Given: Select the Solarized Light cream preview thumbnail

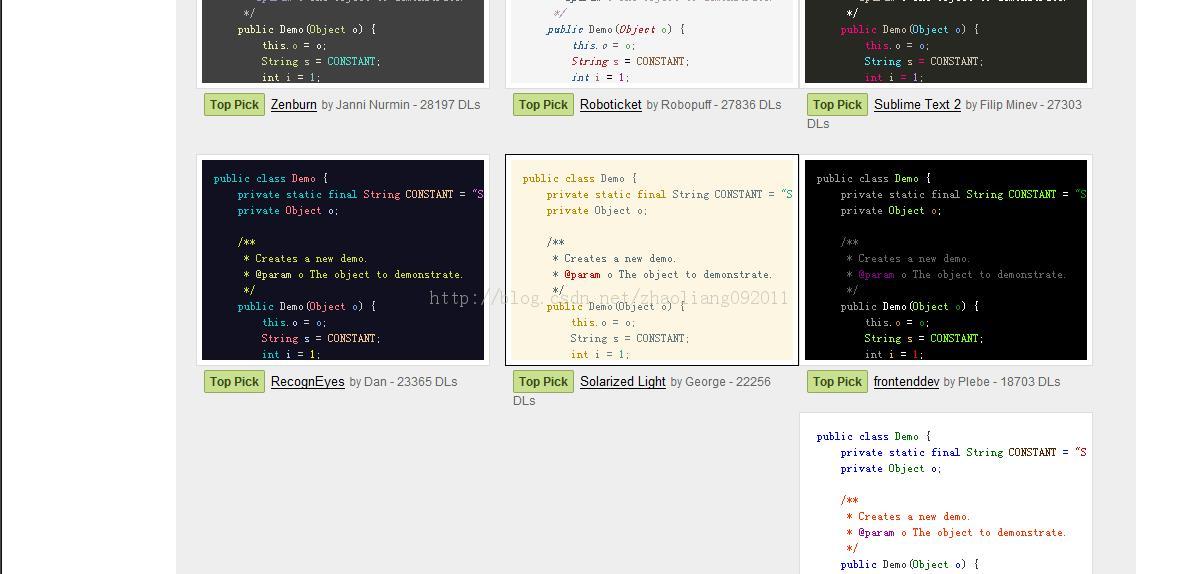Looking at the screenshot, I should tap(652, 260).
